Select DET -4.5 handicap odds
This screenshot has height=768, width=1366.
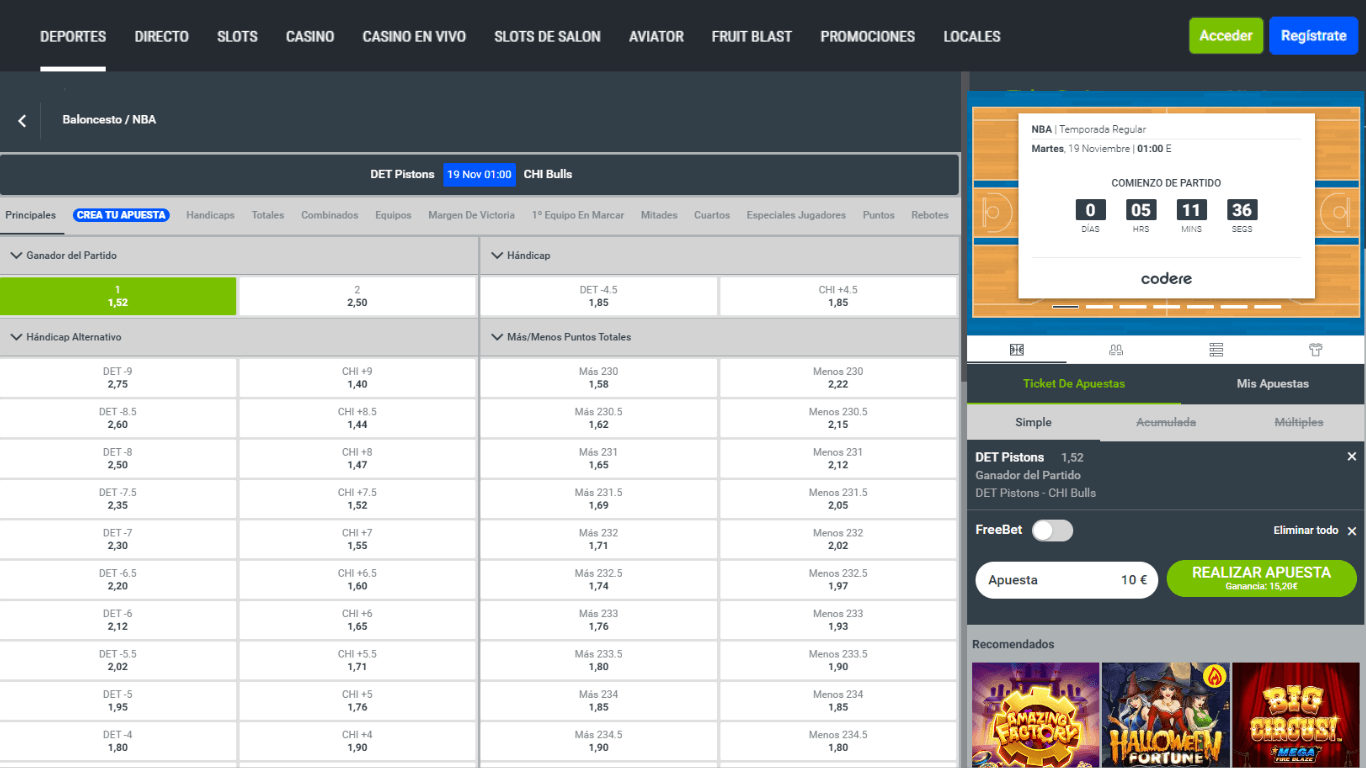click(x=599, y=296)
